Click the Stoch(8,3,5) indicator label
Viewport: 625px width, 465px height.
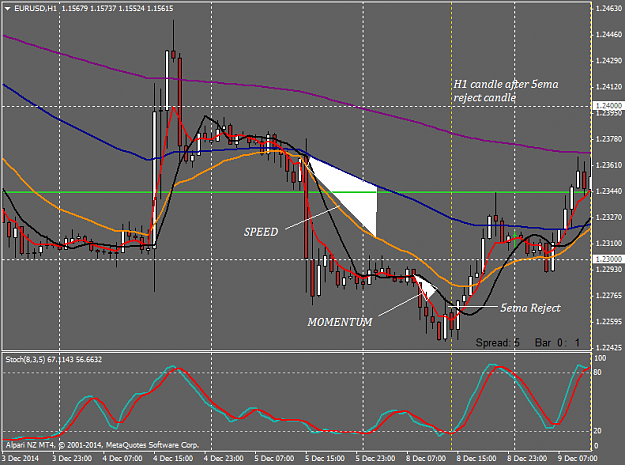(x=54, y=359)
